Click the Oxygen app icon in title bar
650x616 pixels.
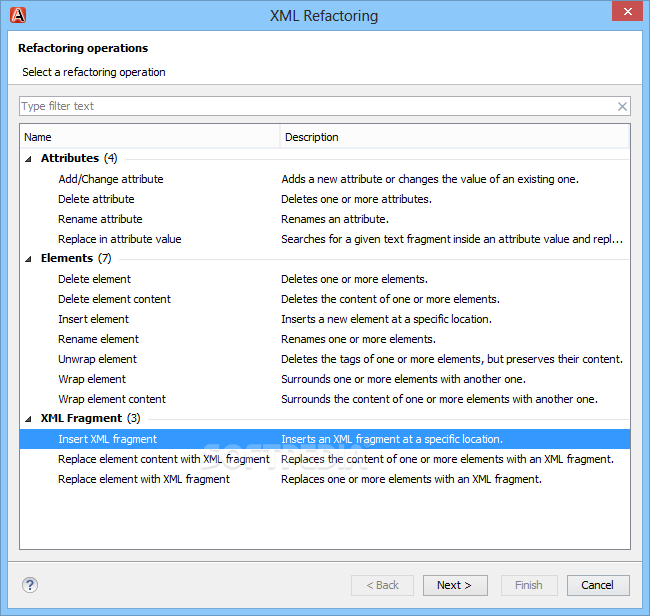click(18, 15)
